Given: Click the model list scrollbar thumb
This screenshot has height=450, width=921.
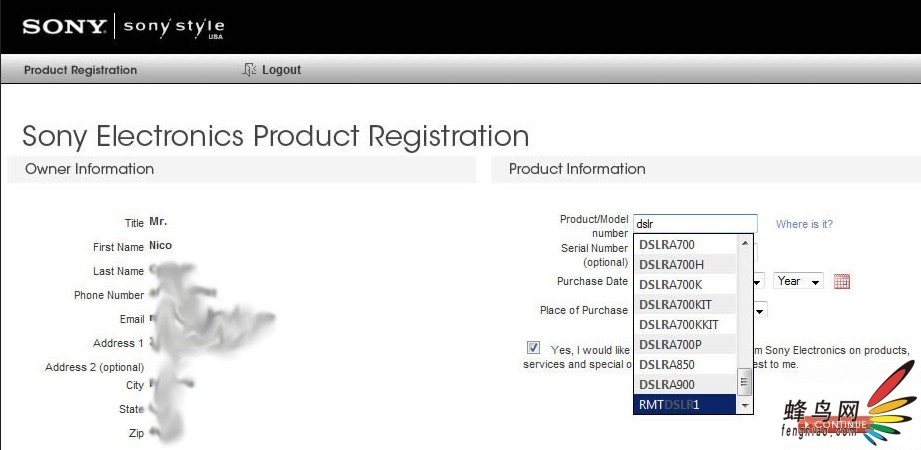Looking at the screenshot, I should coord(745,382).
